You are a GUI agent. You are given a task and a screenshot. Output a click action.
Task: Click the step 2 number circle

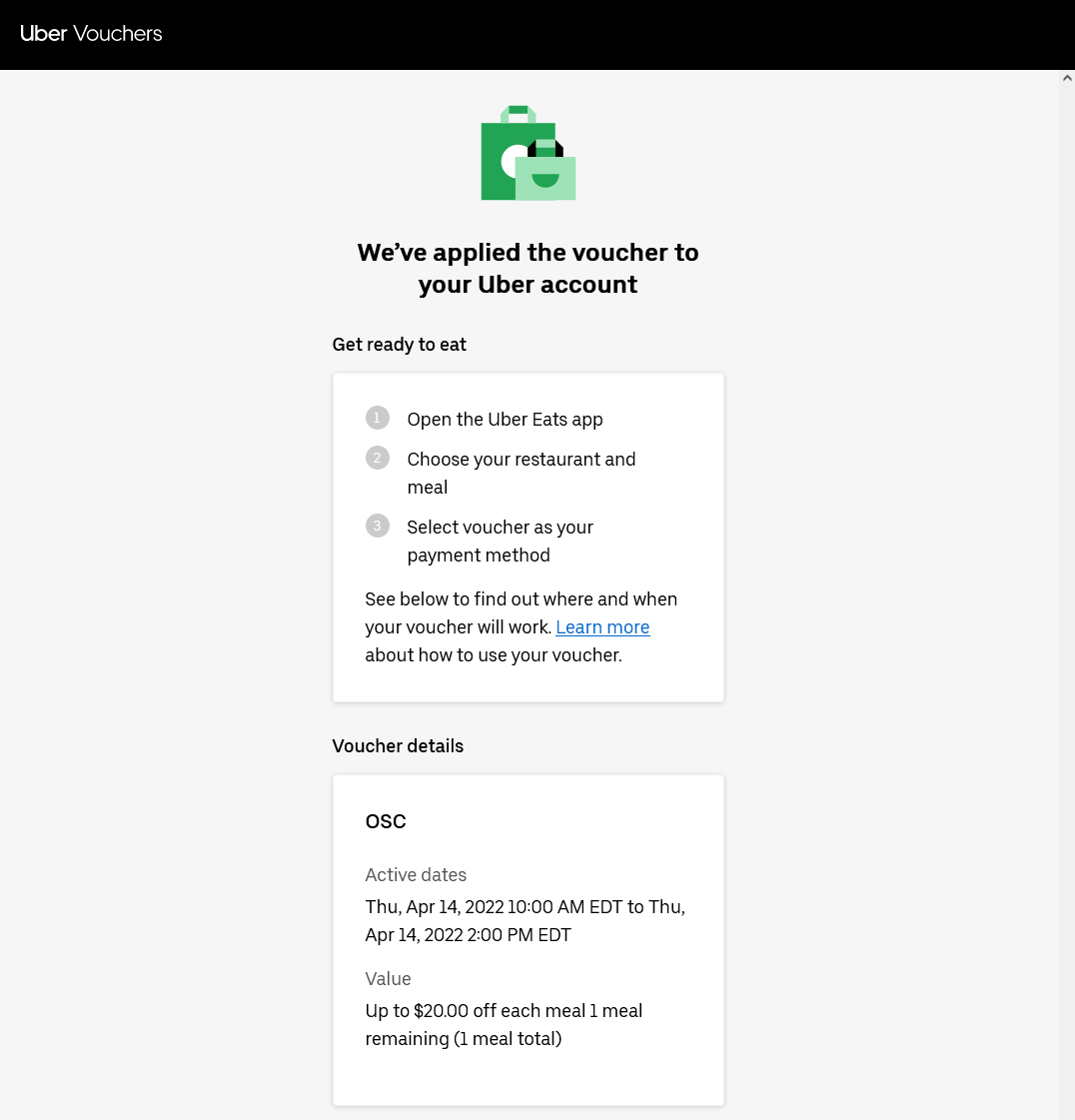(x=377, y=459)
